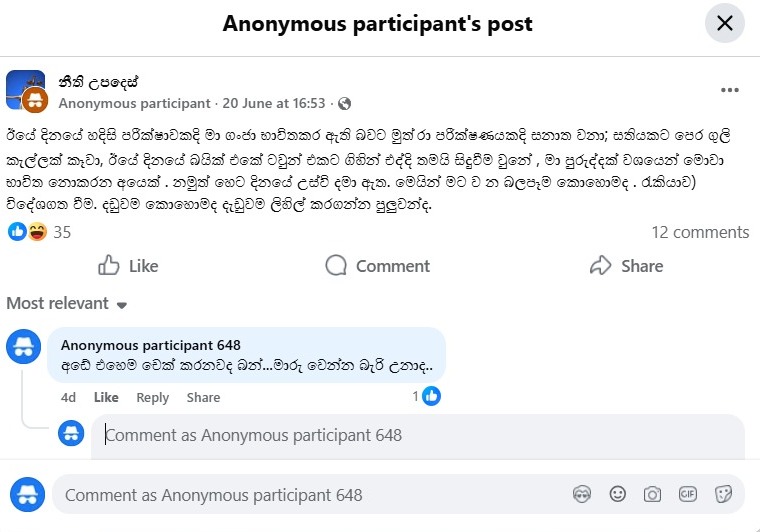Focus the reply field under the comment

[418, 436]
